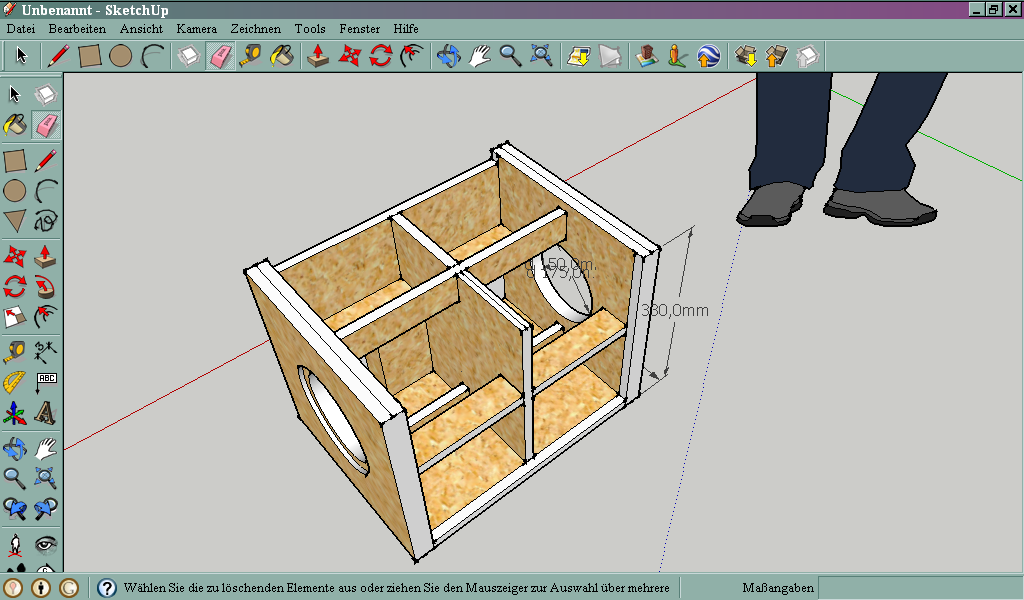Open the Kamera menu

coord(197,29)
